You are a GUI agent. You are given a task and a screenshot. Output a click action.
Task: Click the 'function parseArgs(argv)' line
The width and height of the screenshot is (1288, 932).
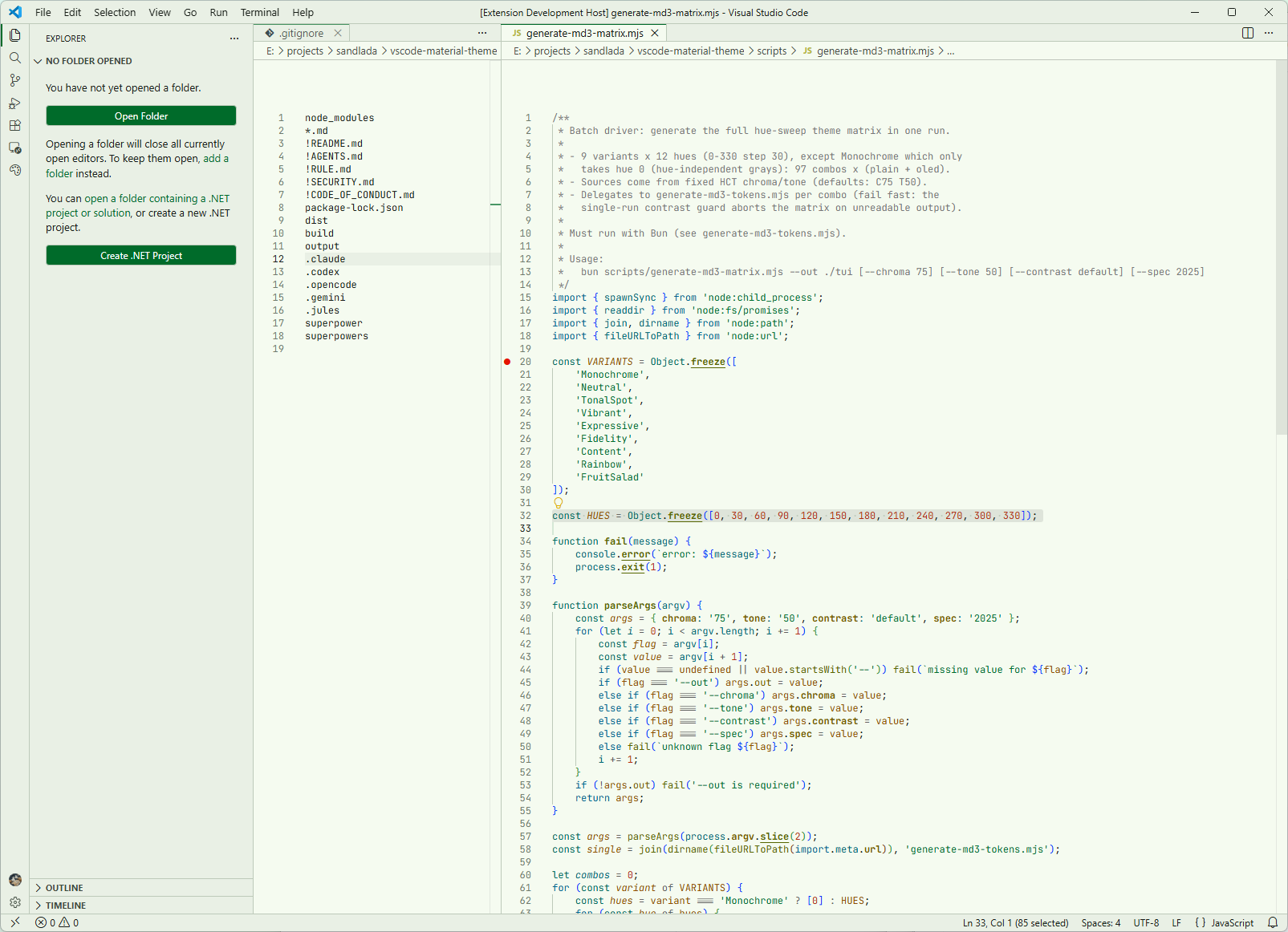pyautogui.click(x=627, y=606)
